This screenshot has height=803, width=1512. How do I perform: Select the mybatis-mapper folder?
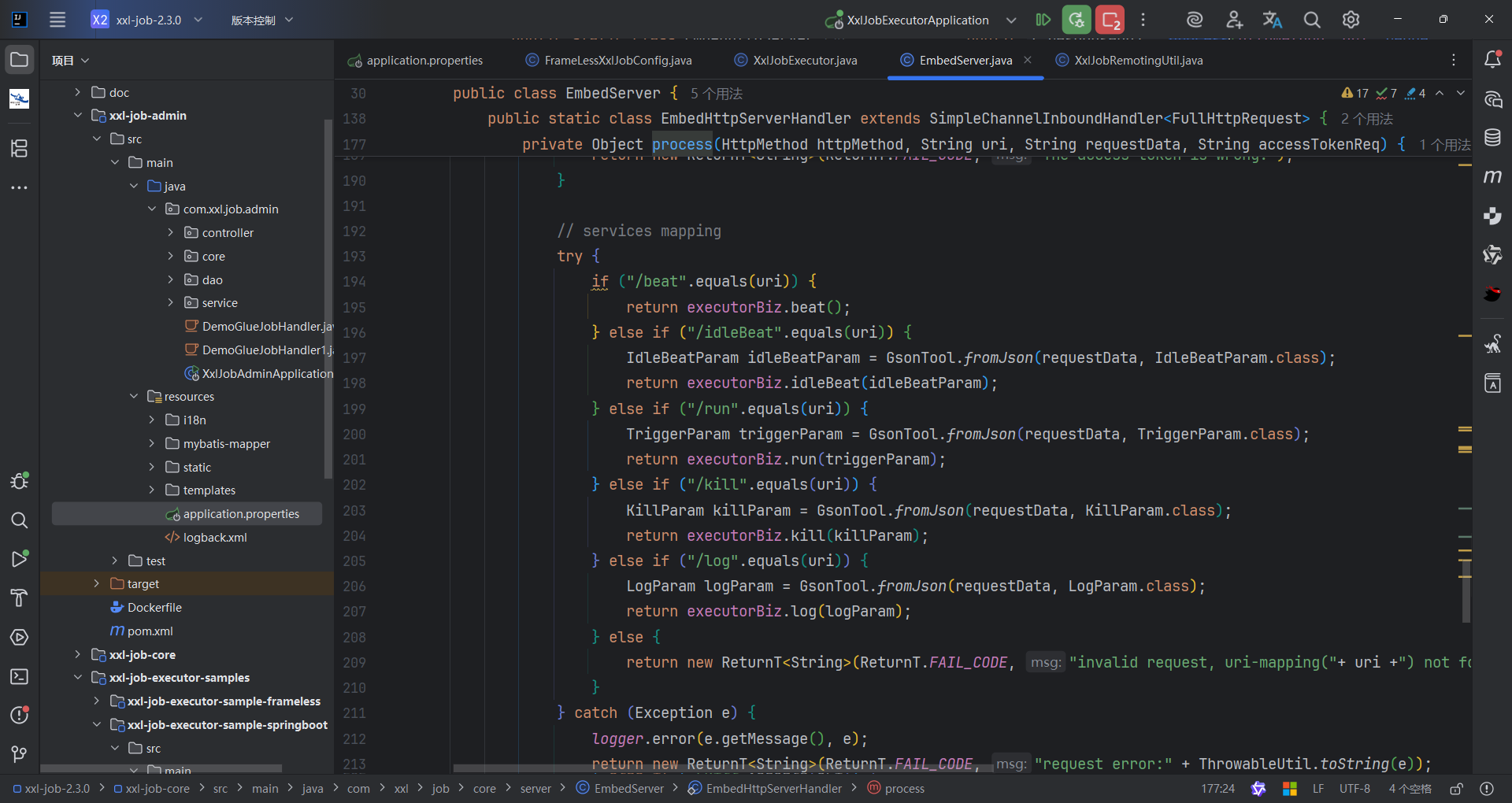[218, 444]
